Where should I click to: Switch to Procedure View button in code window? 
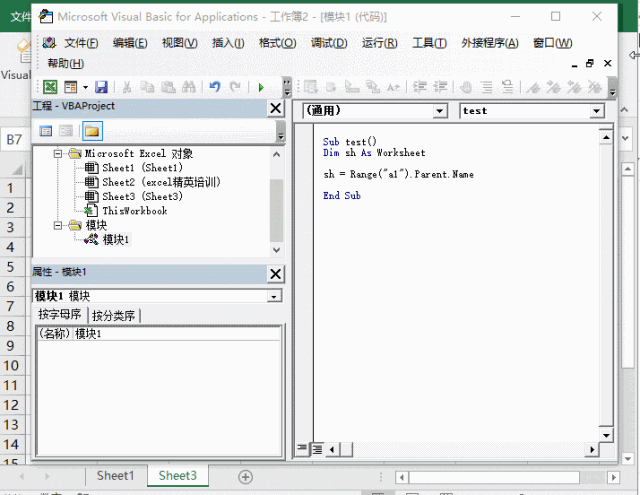coord(302,449)
